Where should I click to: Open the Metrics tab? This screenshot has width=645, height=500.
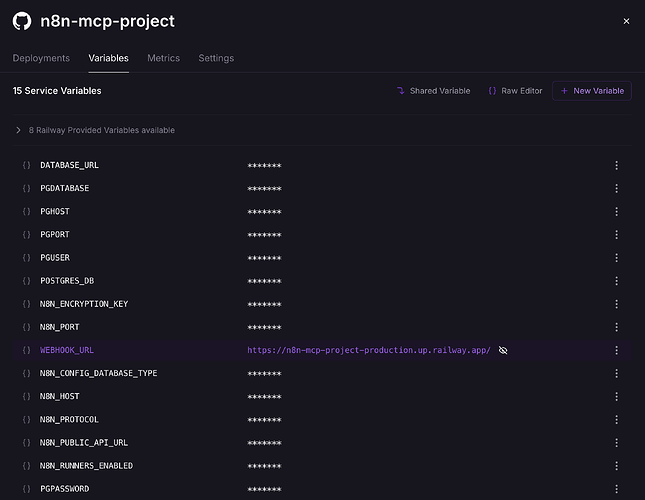click(163, 58)
